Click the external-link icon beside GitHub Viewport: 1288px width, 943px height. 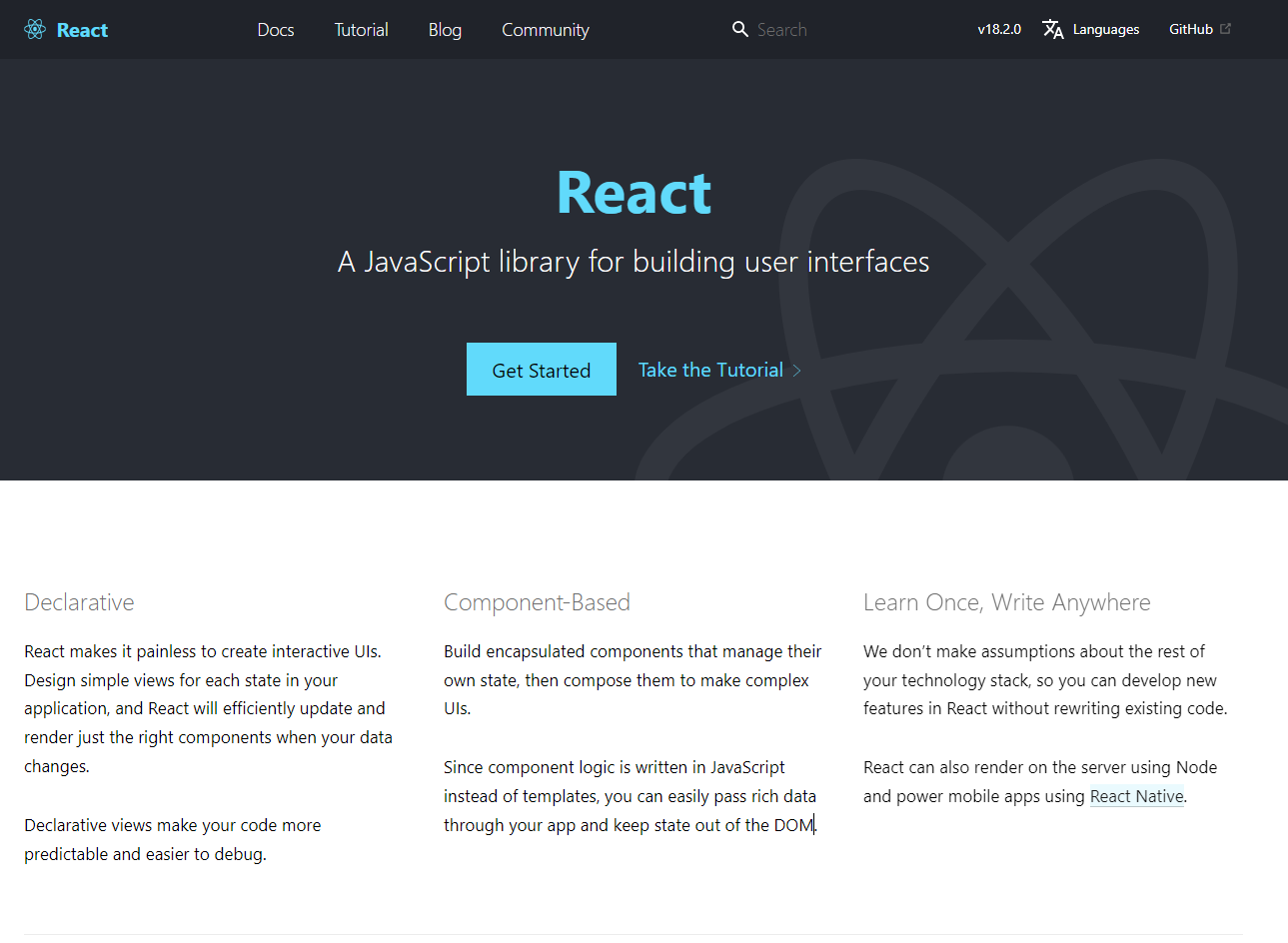(x=1226, y=28)
